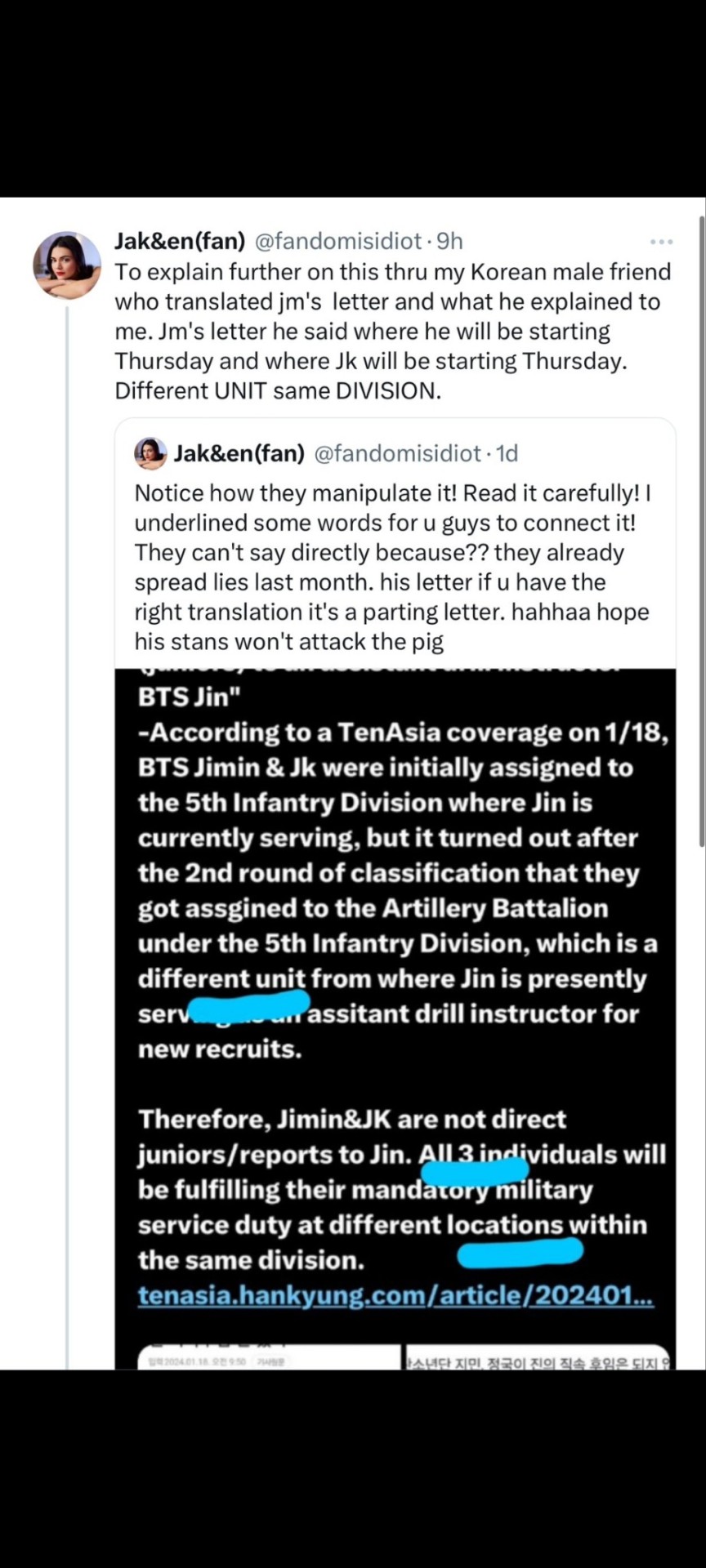The image size is (706, 1568).
Task: Open the tweet text starting "To explain further"
Action: tap(392, 331)
